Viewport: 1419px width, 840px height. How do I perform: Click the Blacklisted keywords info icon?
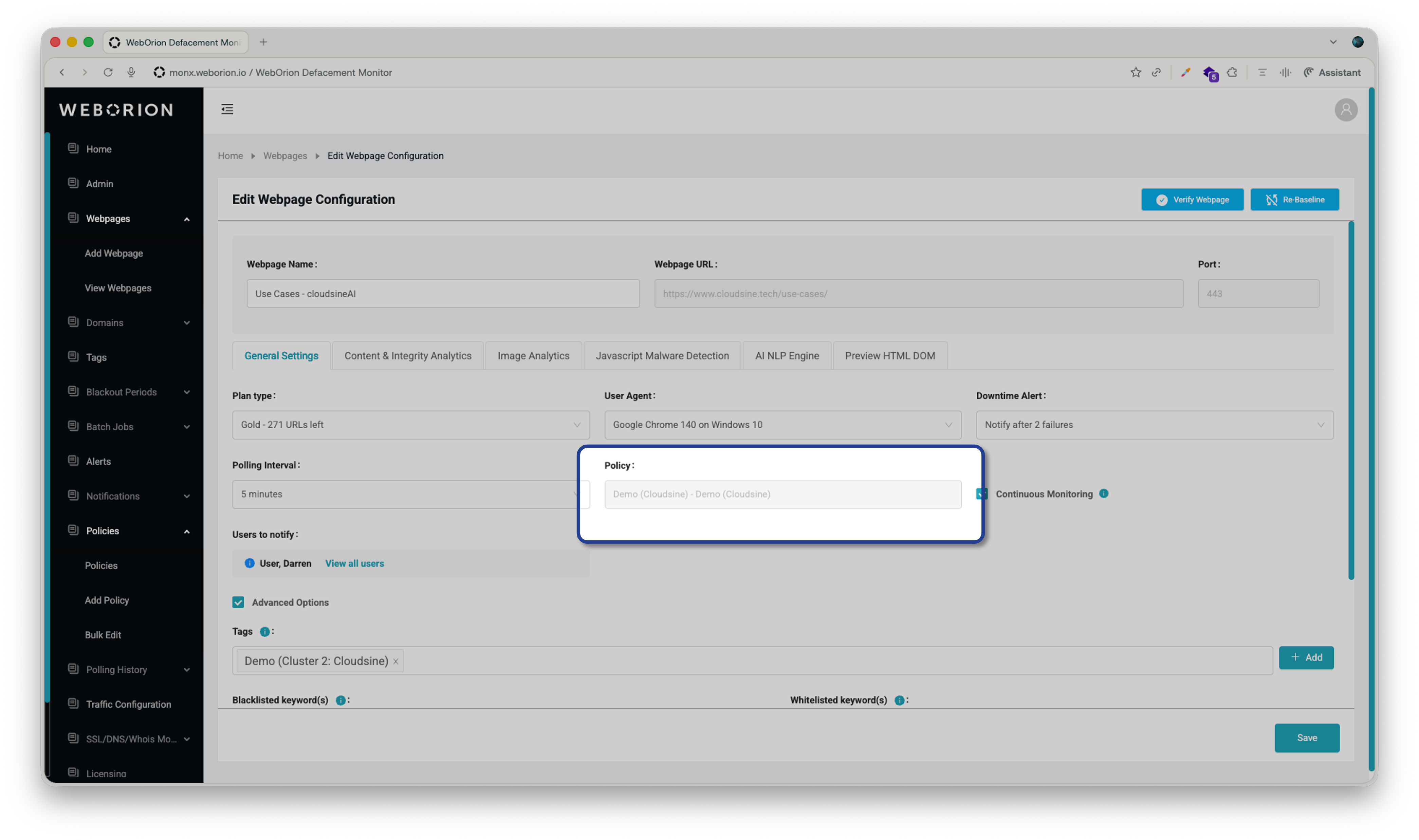tap(341, 700)
